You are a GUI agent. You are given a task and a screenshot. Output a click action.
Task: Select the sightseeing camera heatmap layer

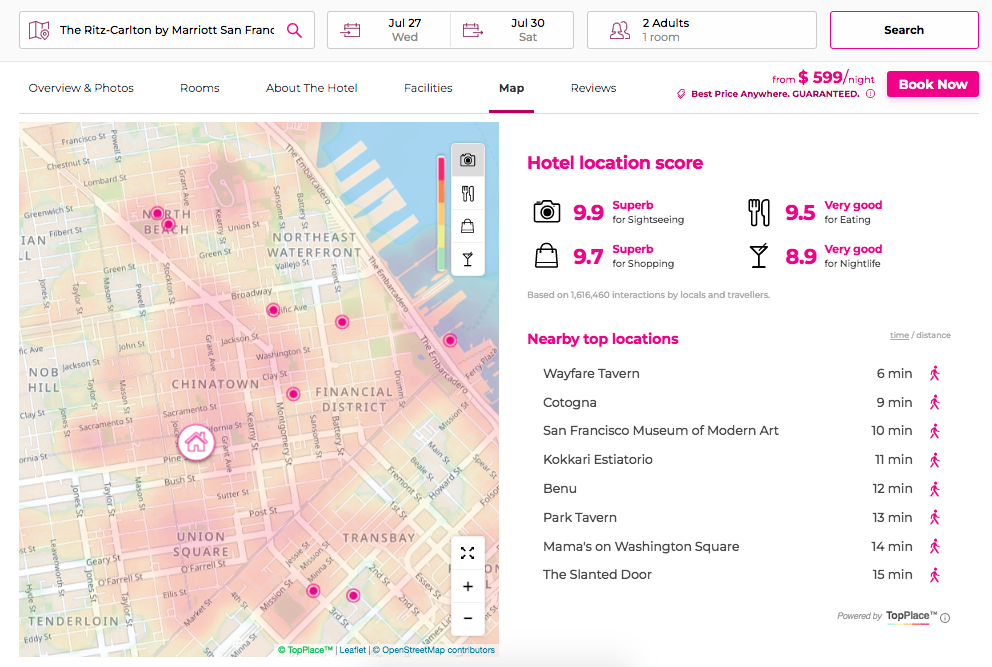coord(467,160)
